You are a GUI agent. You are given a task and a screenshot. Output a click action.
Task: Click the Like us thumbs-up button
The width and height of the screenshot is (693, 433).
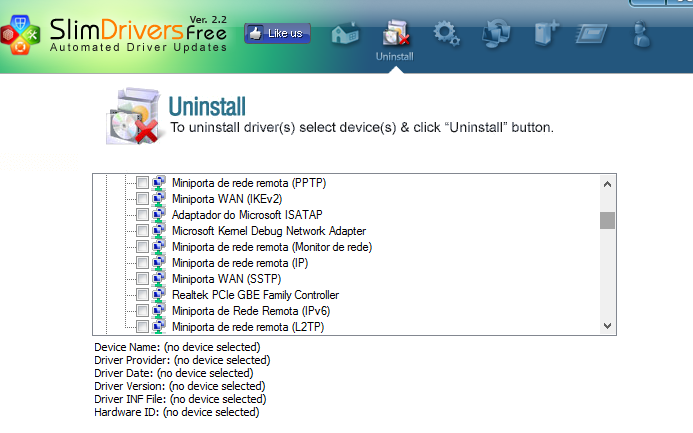[277, 33]
